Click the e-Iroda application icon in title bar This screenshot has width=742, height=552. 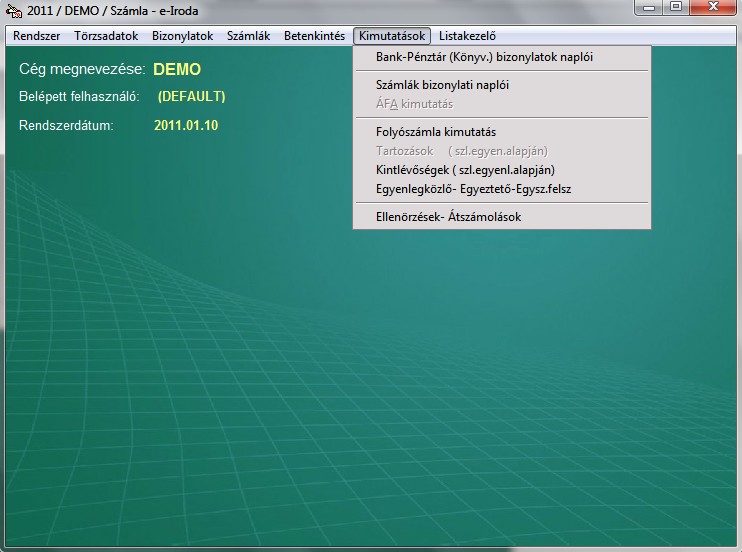[14, 11]
